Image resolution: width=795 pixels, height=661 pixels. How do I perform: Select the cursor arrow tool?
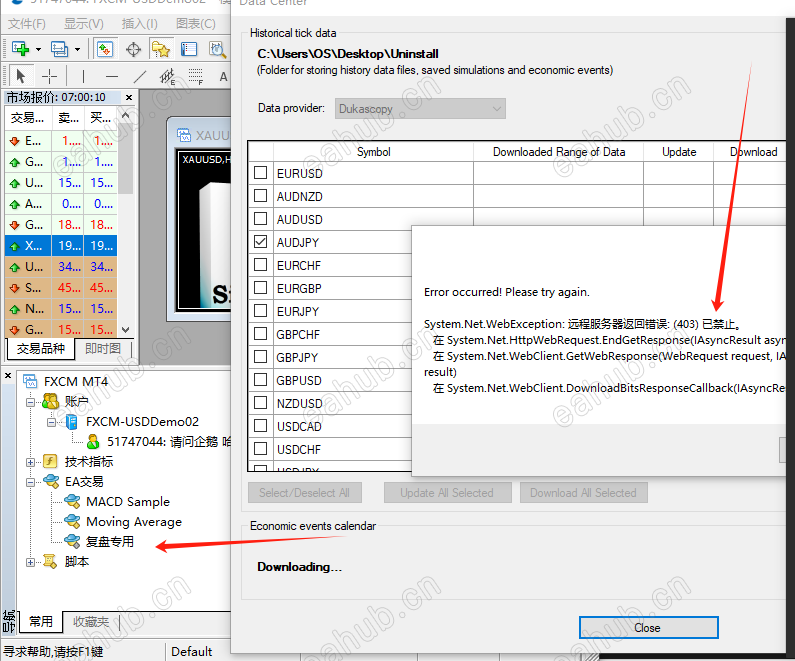click(20, 77)
